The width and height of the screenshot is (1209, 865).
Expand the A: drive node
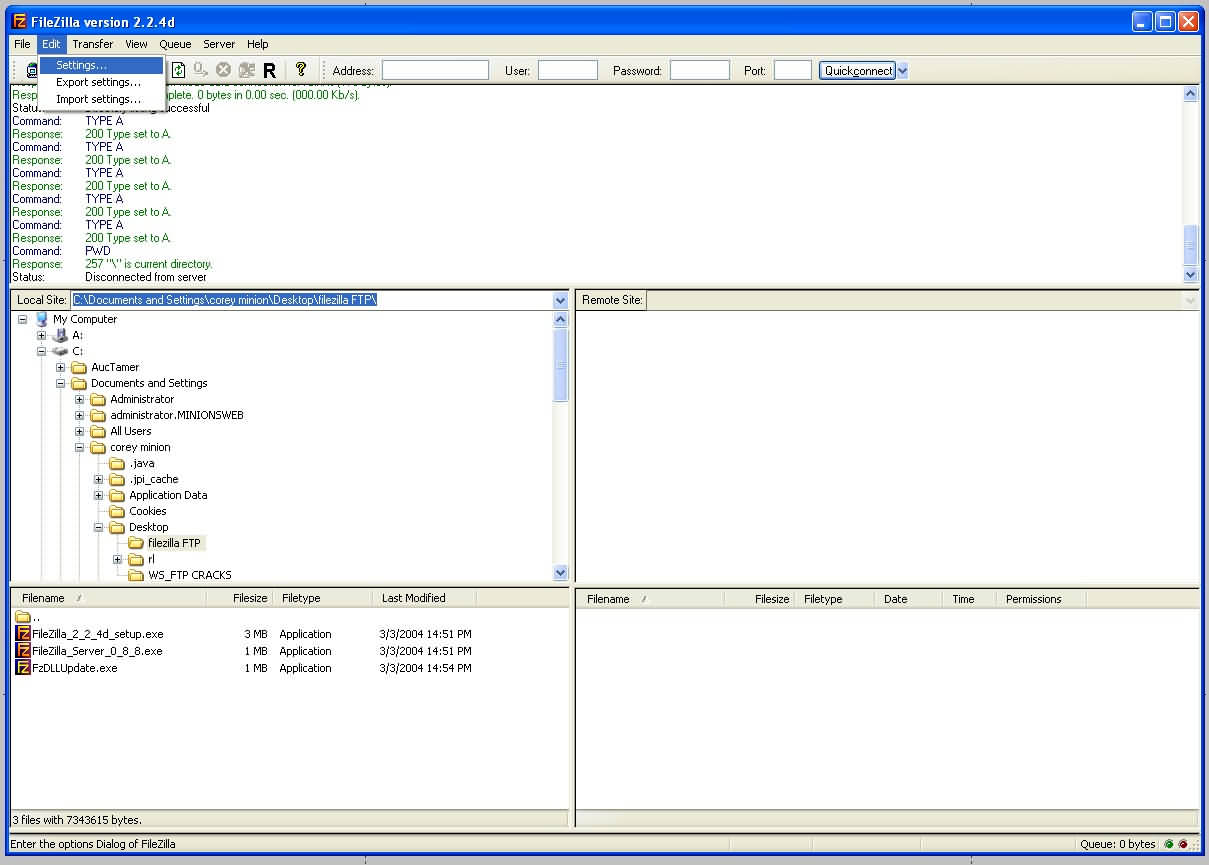tap(42, 335)
